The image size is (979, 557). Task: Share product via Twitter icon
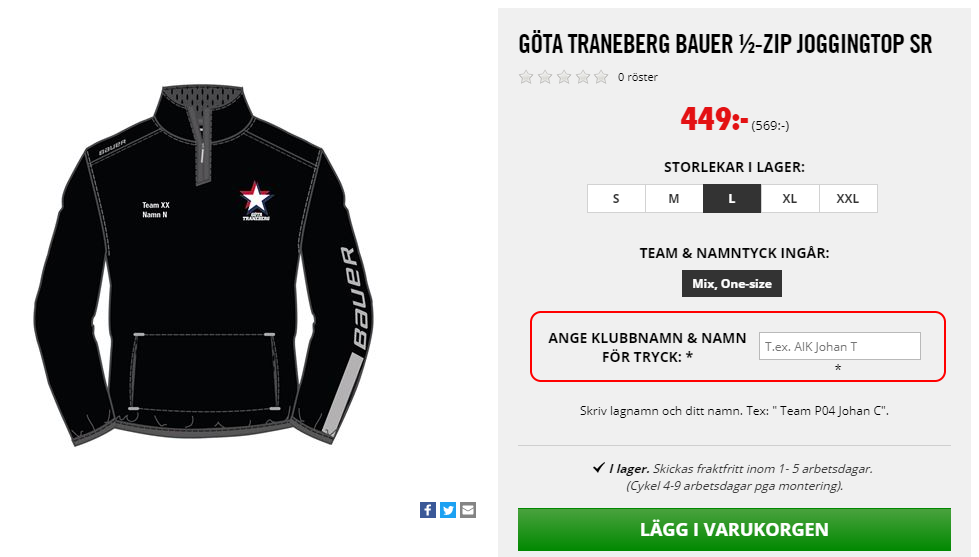(x=448, y=510)
